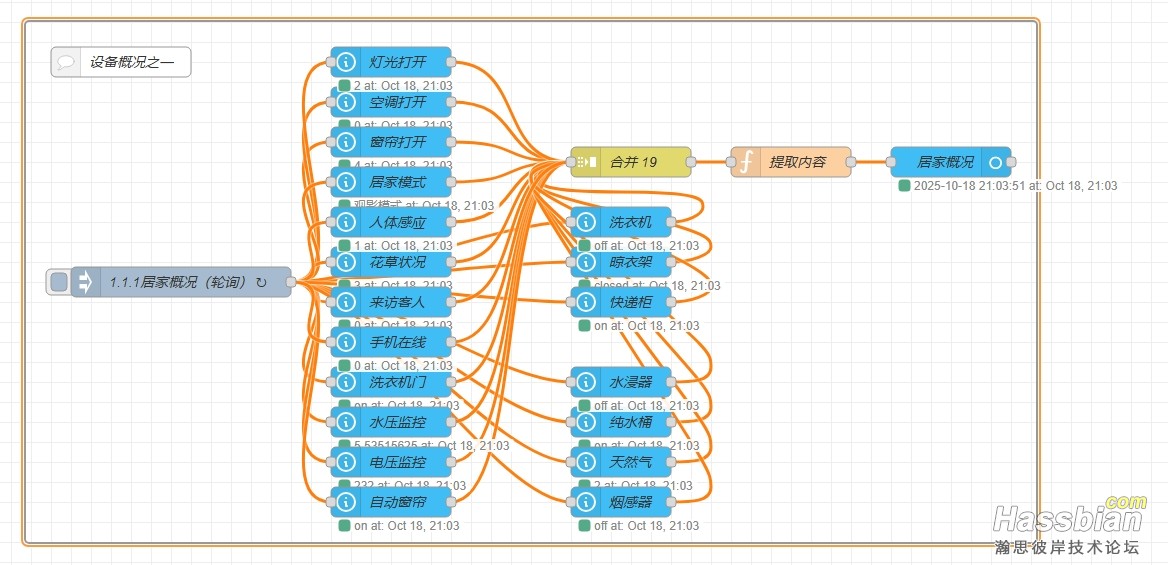
Task: Click the inject button on 居家概况（轮询） node
Action: click(59, 282)
